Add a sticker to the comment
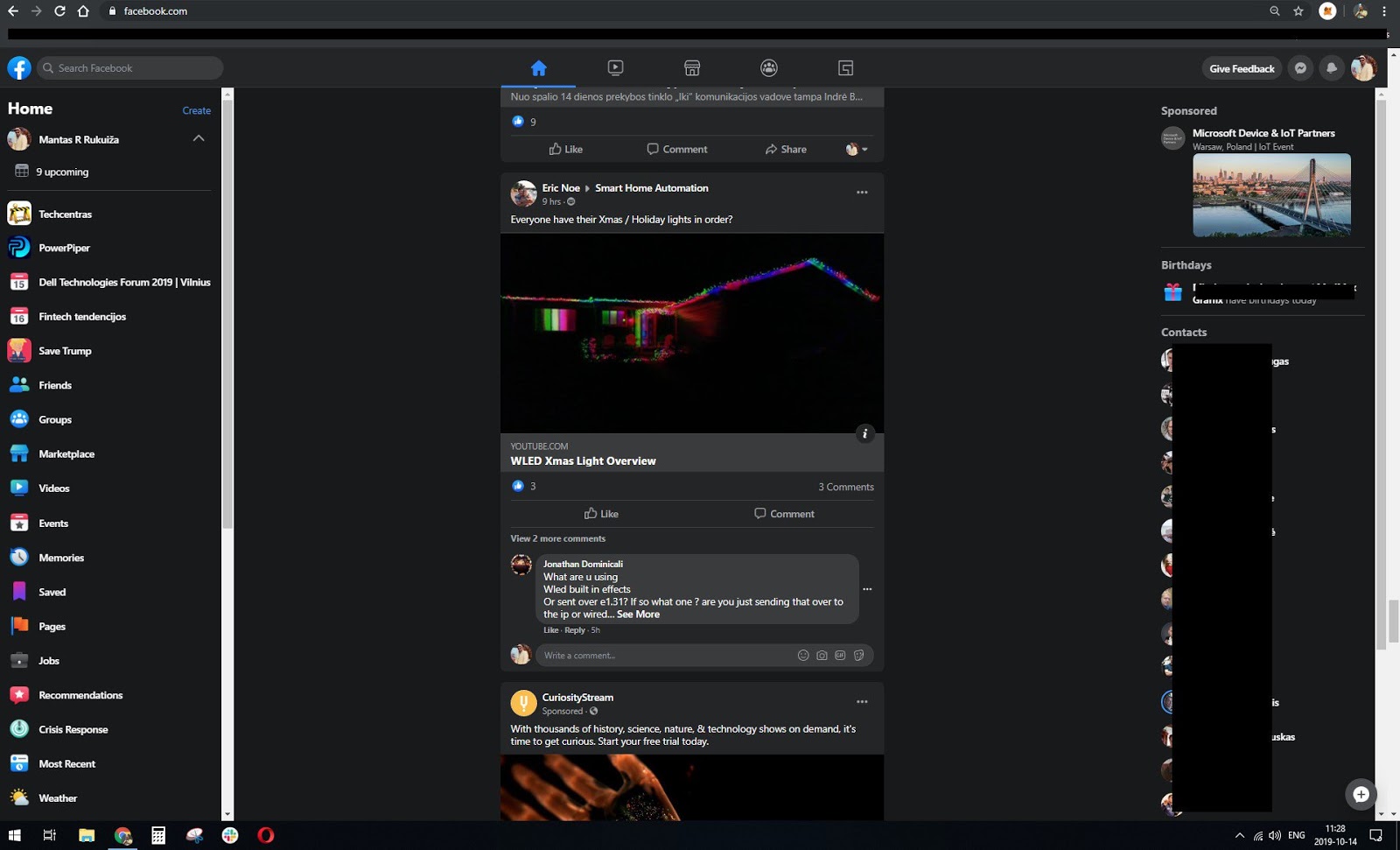1400x850 pixels. coord(858,655)
